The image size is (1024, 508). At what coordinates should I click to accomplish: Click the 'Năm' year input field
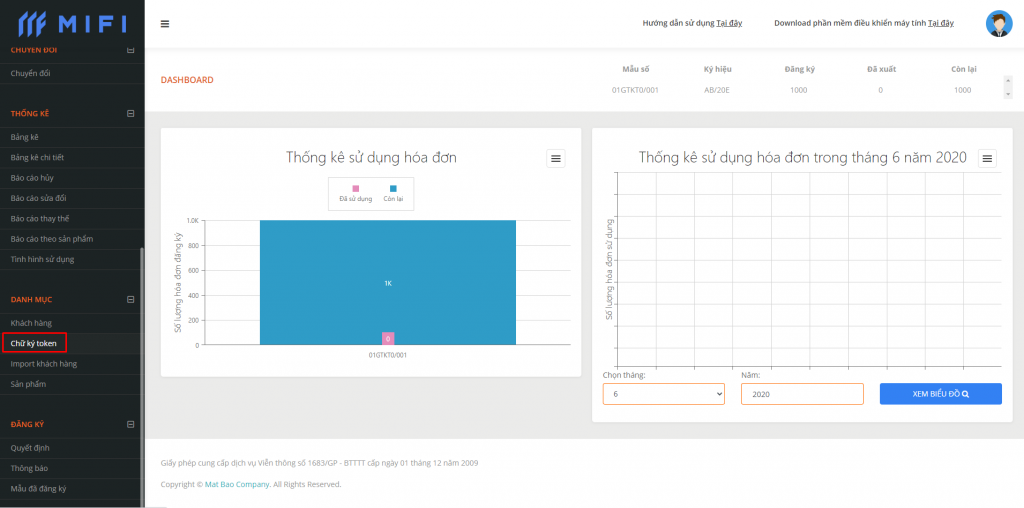pyautogui.click(x=801, y=394)
